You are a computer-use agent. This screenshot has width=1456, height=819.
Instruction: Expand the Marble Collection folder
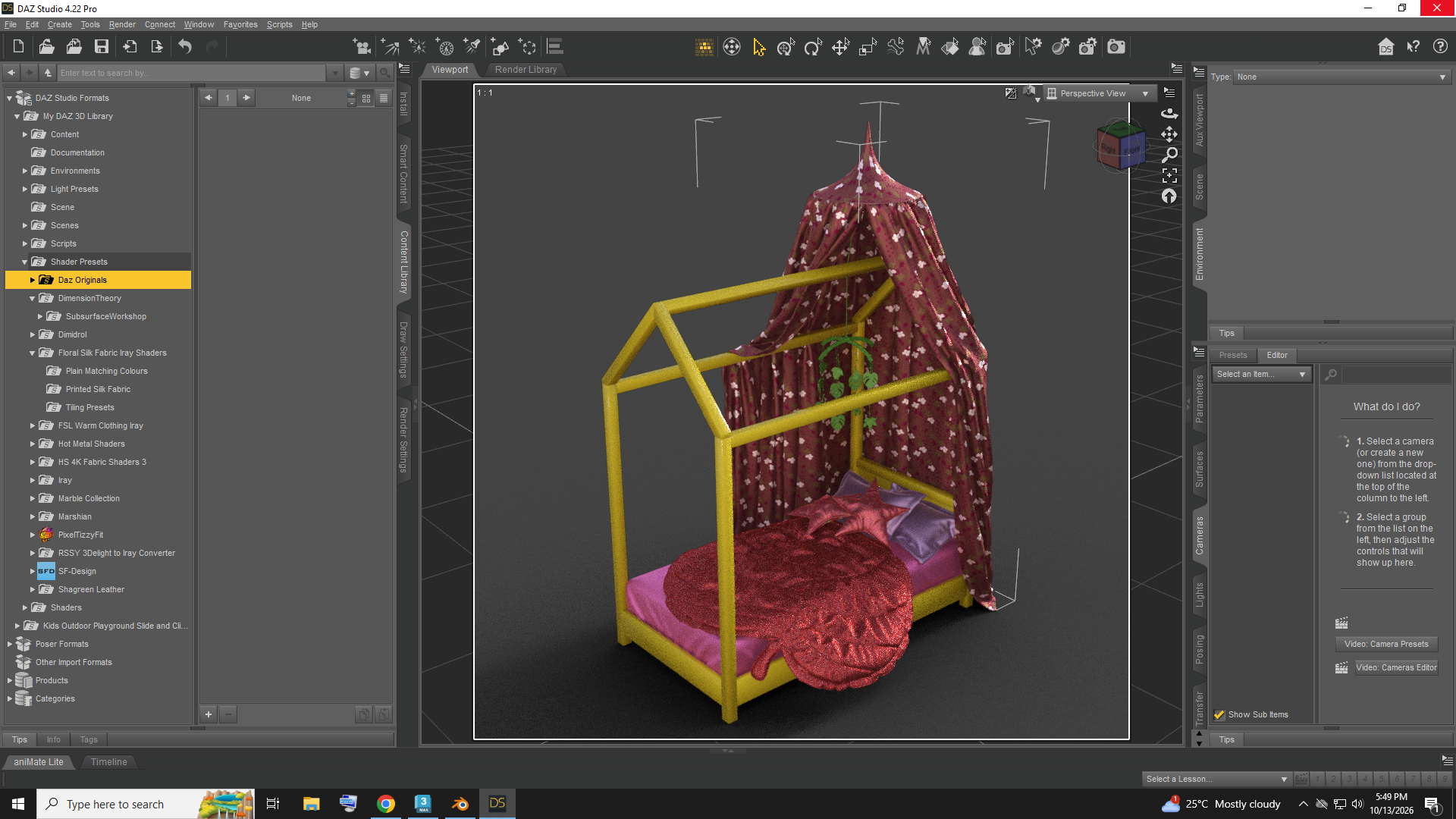click(x=33, y=499)
